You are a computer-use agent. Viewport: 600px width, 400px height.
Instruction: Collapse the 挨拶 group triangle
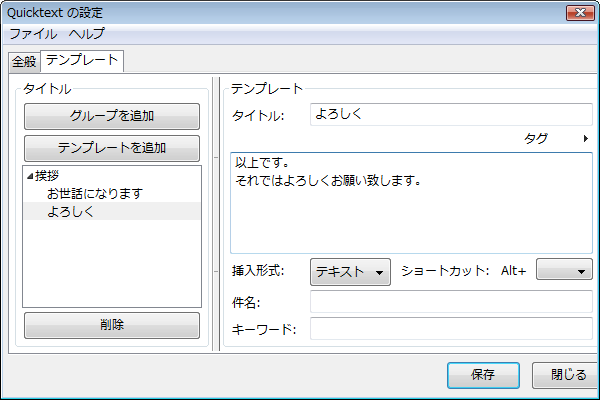[x=30, y=176]
